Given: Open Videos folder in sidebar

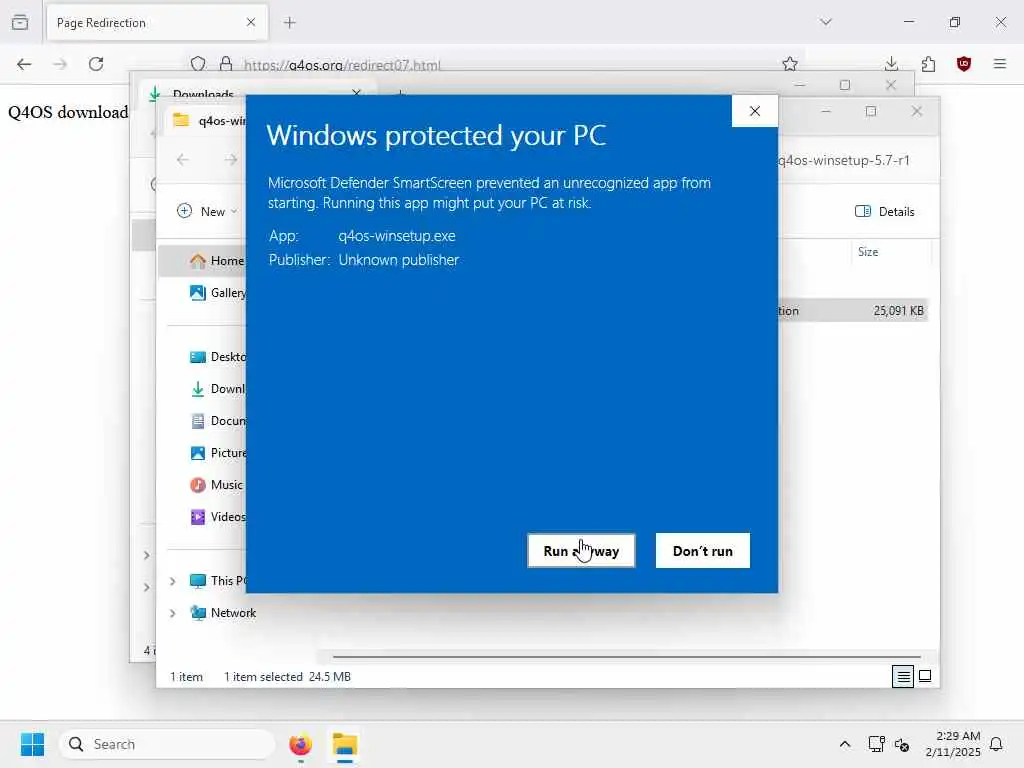Looking at the screenshot, I should pyautogui.click(x=217, y=517).
